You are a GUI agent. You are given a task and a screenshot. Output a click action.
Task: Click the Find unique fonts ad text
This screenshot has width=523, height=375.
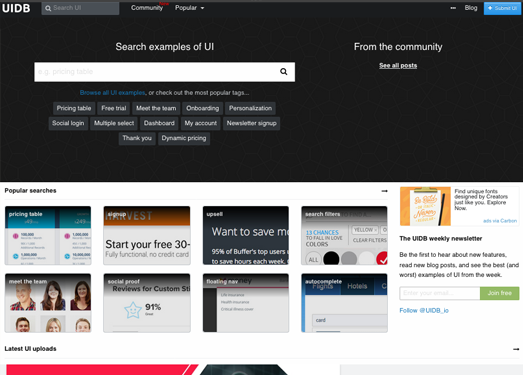481,200
